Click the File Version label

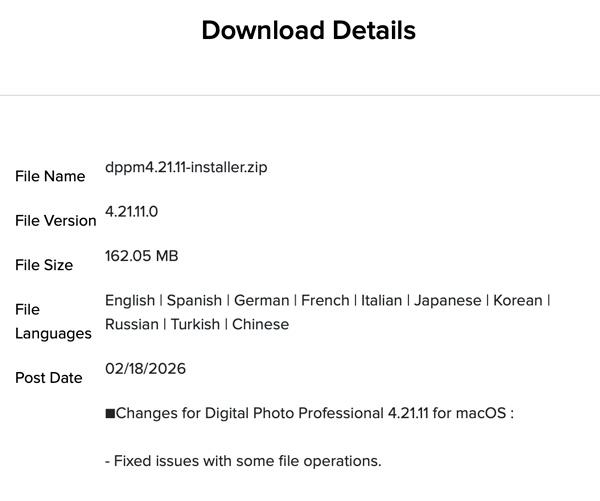point(56,220)
